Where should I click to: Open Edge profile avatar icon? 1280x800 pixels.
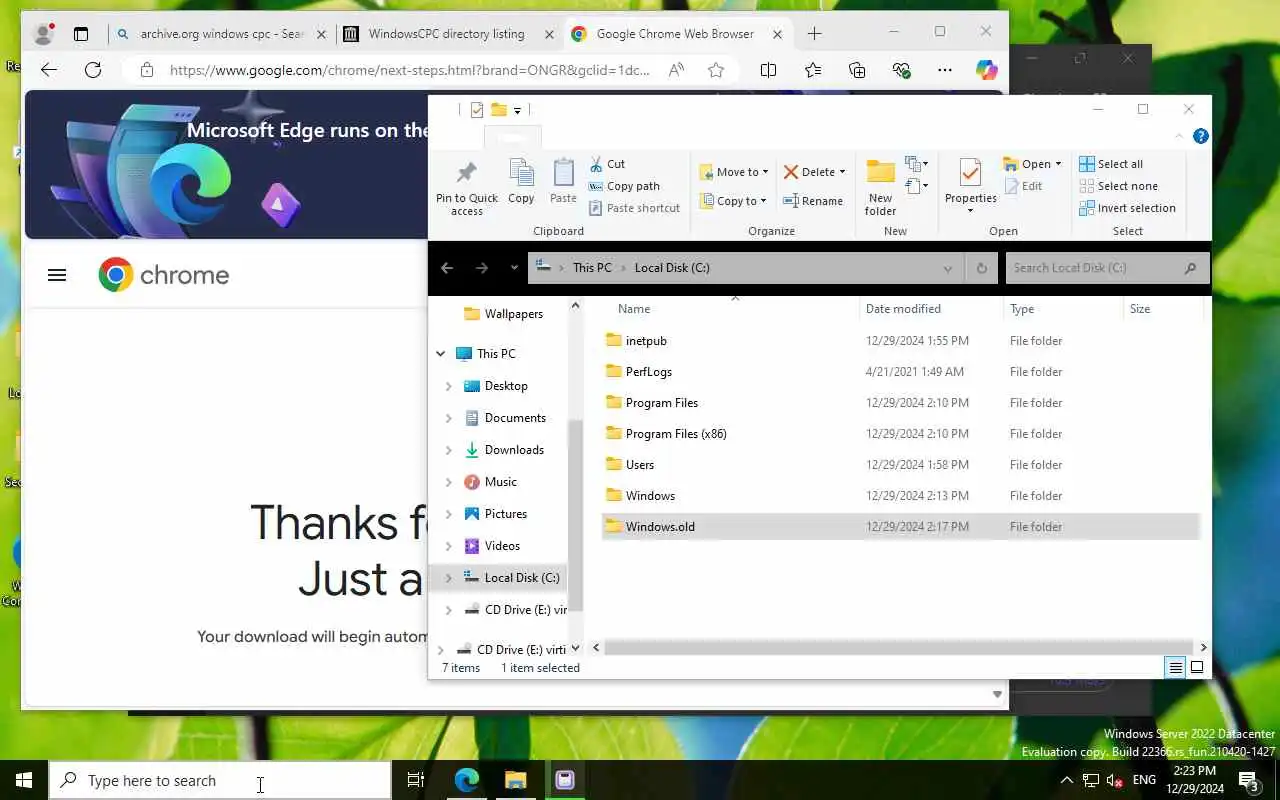click(x=43, y=34)
